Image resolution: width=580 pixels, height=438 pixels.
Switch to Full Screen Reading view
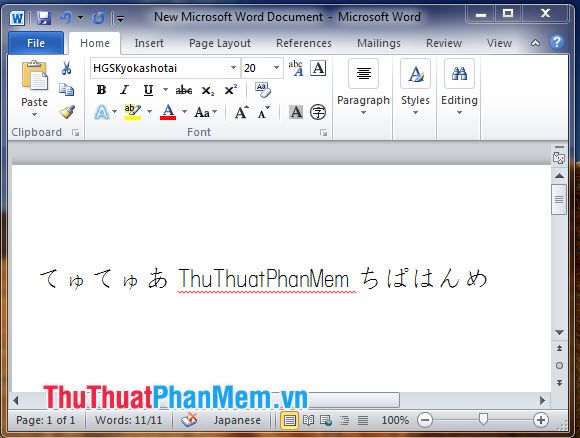coord(308,420)
